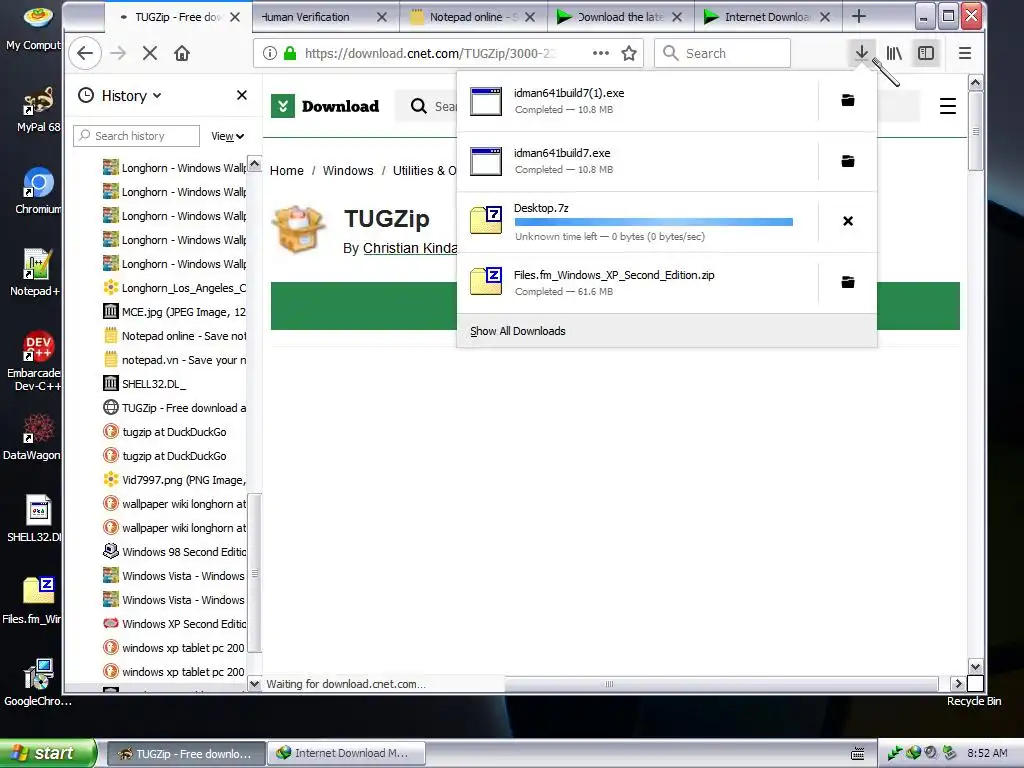Screen dimensions: 1024x768
Task: Open notepad.vn history entry
Action: coord(174,360)
